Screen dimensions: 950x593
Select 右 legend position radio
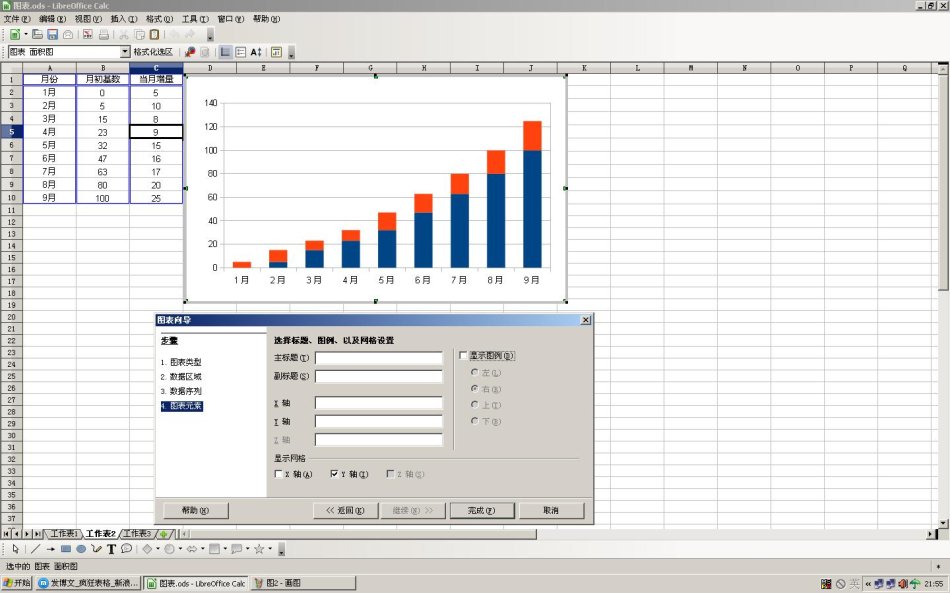[474, 388]
